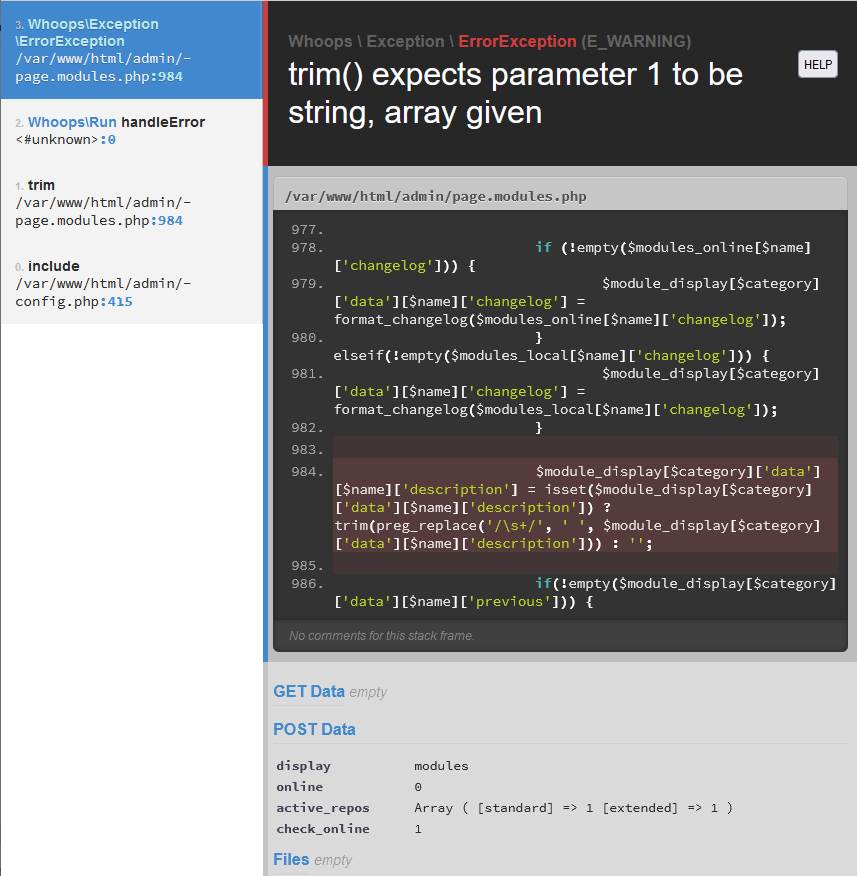Click the trim() expects parameter error message
This screenshot has height=876, width=857.
[x=515, y=93]
